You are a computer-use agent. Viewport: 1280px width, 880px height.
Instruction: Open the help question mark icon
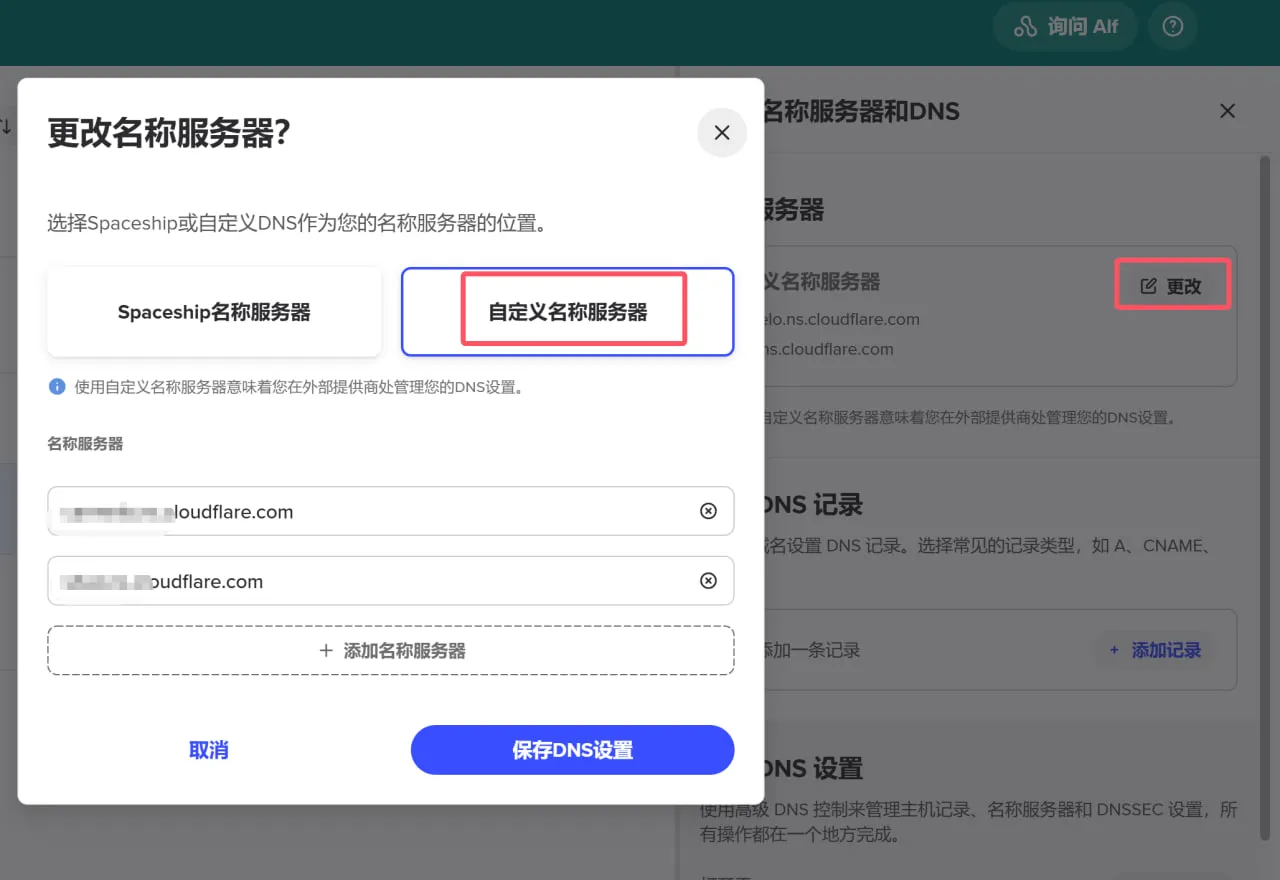1173,27
